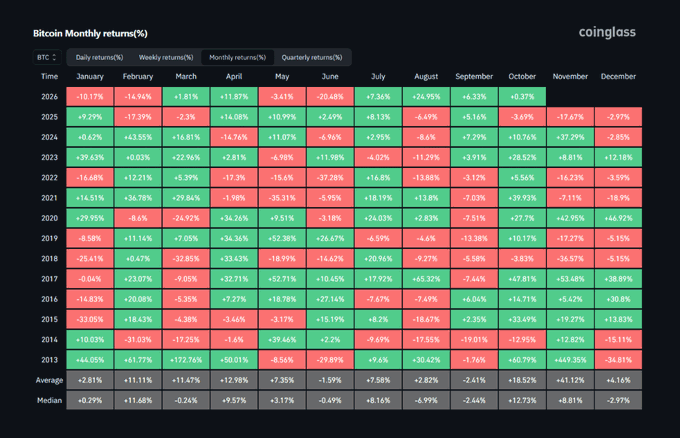Click the +11.68% February median cell
The width and height of the screenshot is (680, 438).
[138, 400]
